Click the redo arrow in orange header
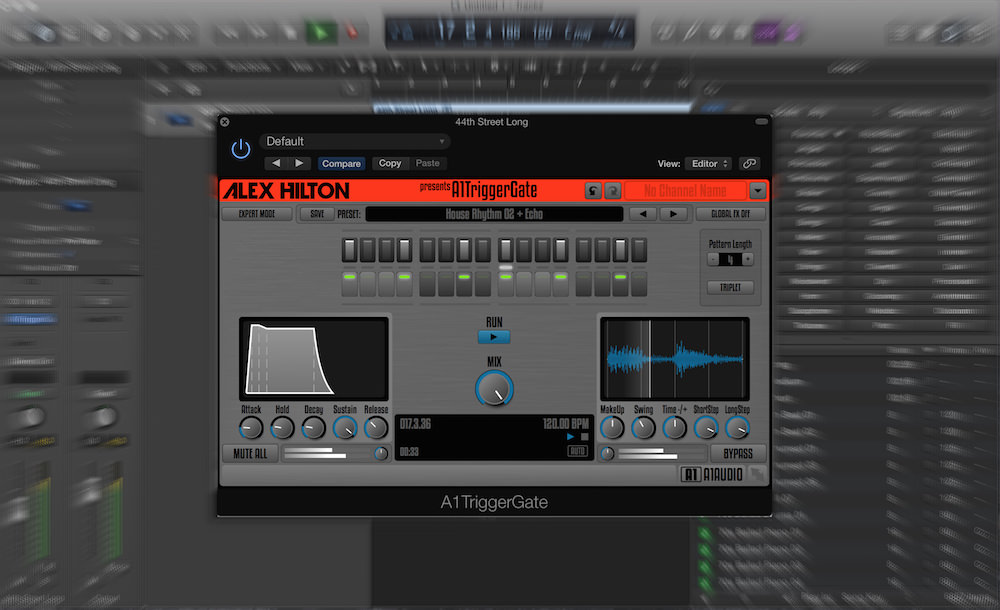This screenshot has height=610, width=1000. [612, 191]
